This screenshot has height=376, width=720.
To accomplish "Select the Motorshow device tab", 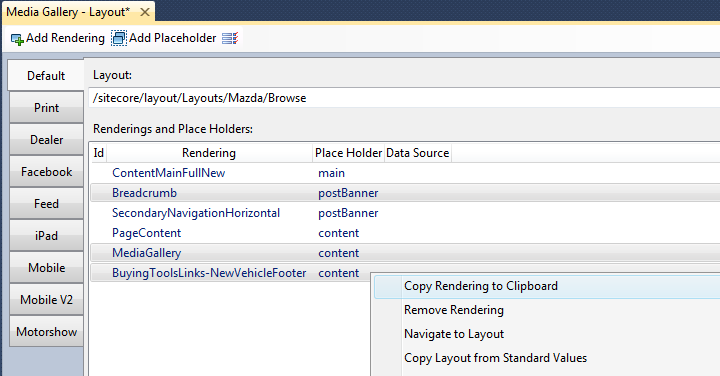I will click(46, 331).
